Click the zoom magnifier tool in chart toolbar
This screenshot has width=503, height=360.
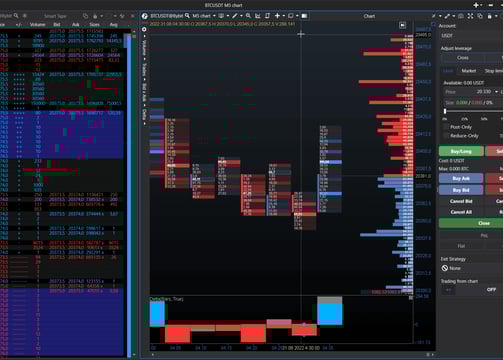[x=248, y=16]
